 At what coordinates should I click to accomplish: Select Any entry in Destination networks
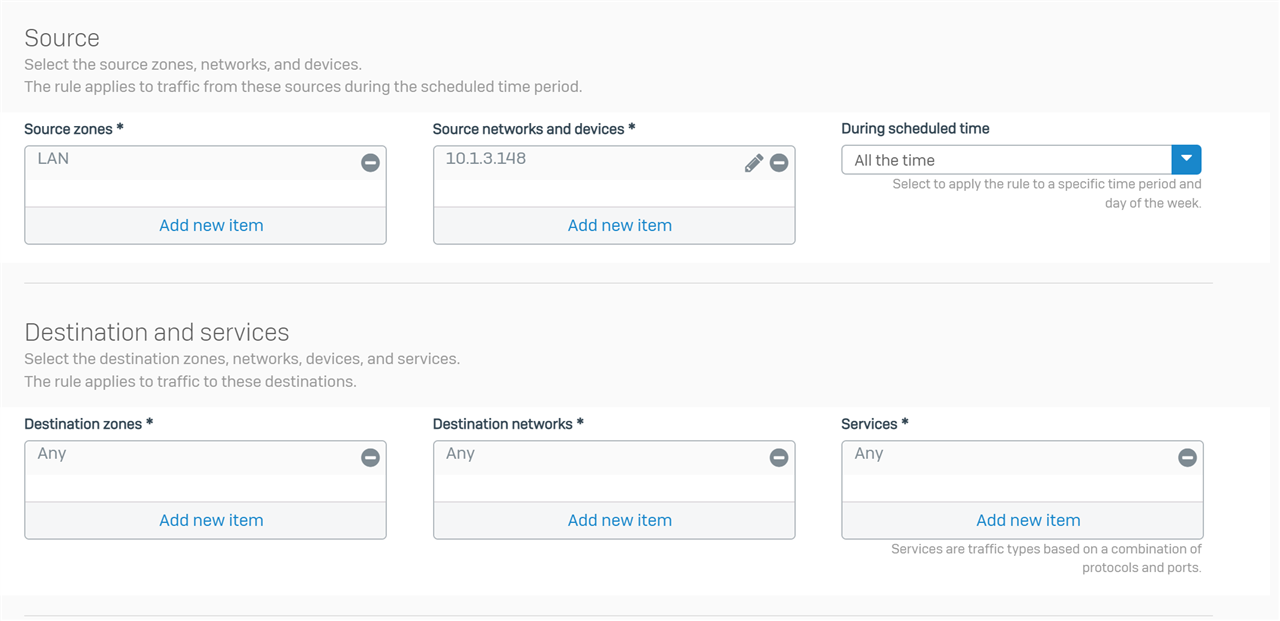pos(614,458)
